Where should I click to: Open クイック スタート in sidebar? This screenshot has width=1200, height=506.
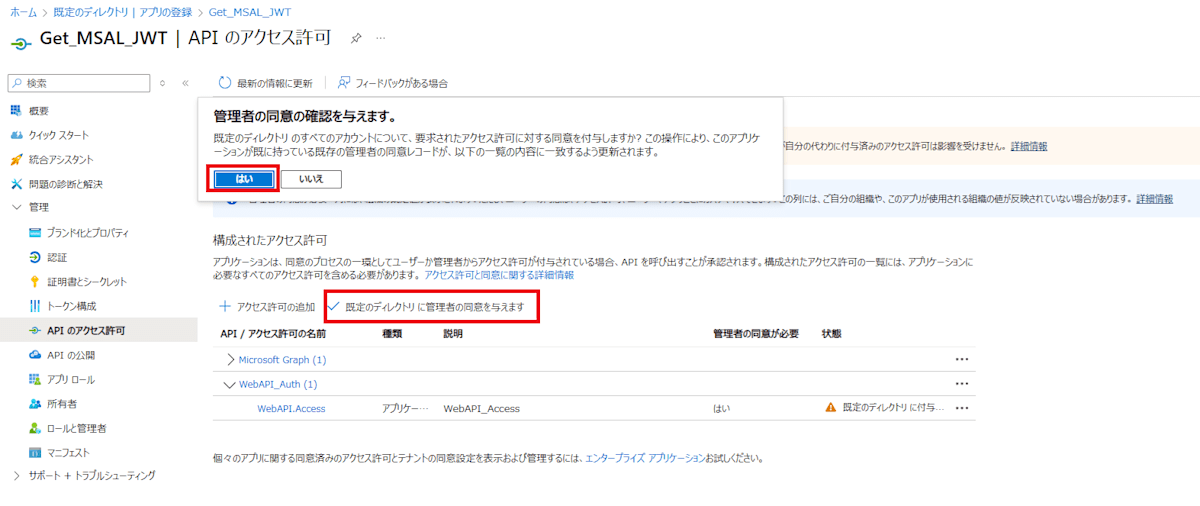pyautogui.click(x=58, y=135)
